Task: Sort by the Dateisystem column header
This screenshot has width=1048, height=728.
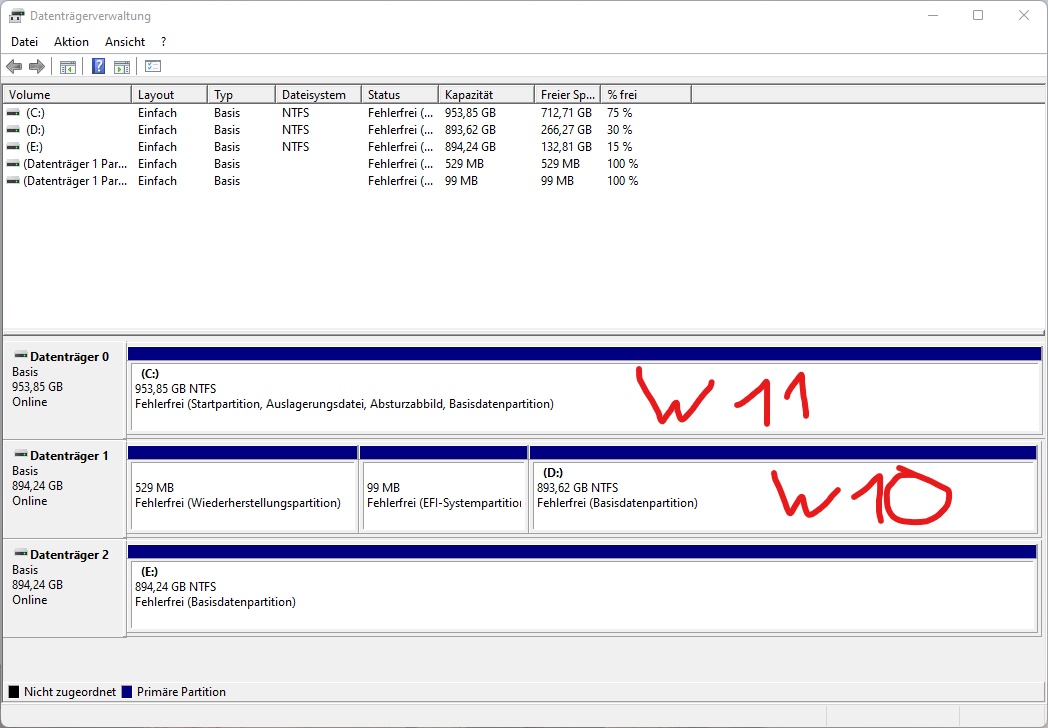Action: click(x=318, y=95)
